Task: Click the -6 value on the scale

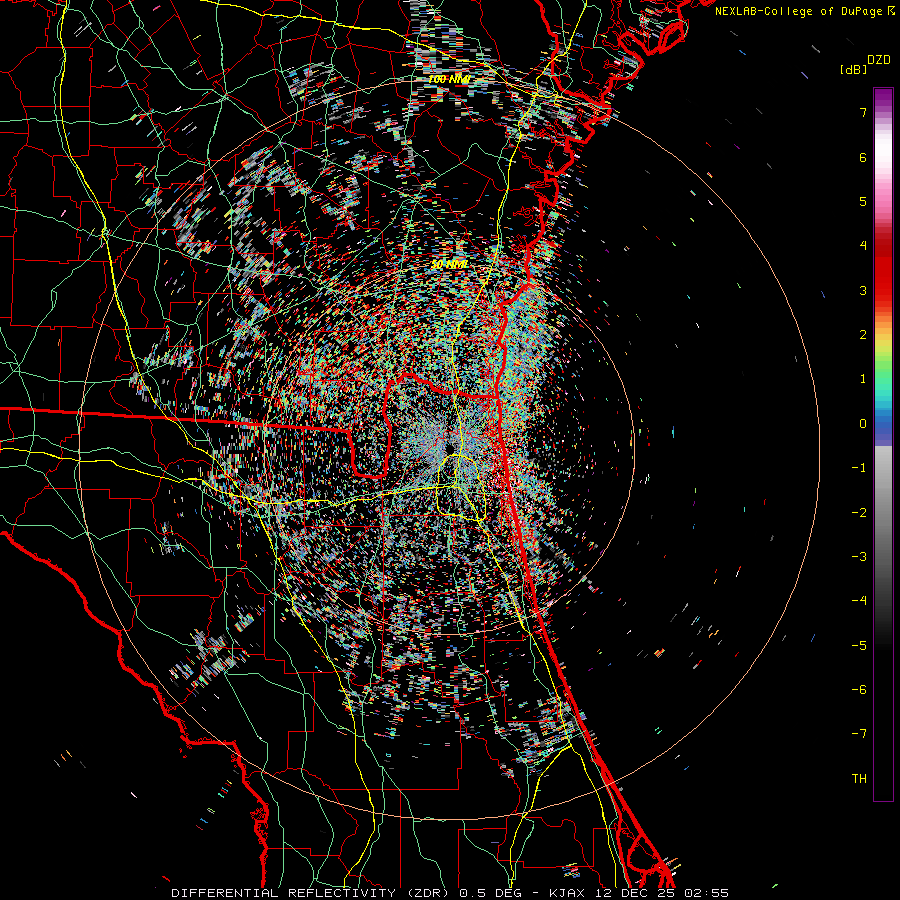Action: click(x=859, y=690)
